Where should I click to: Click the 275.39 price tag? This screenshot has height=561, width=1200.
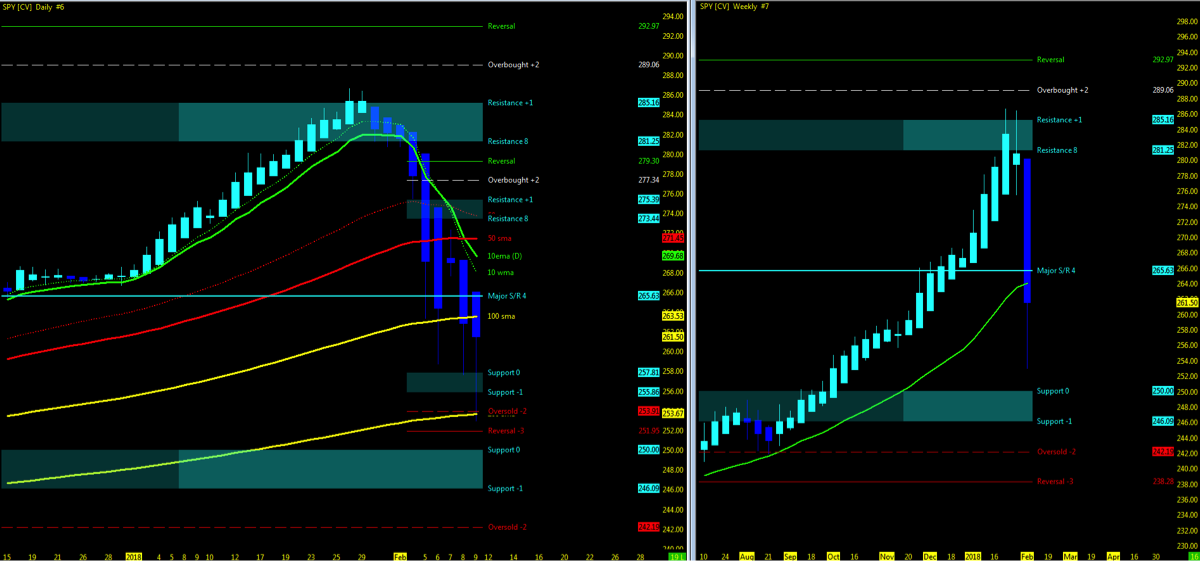(647, 199)
